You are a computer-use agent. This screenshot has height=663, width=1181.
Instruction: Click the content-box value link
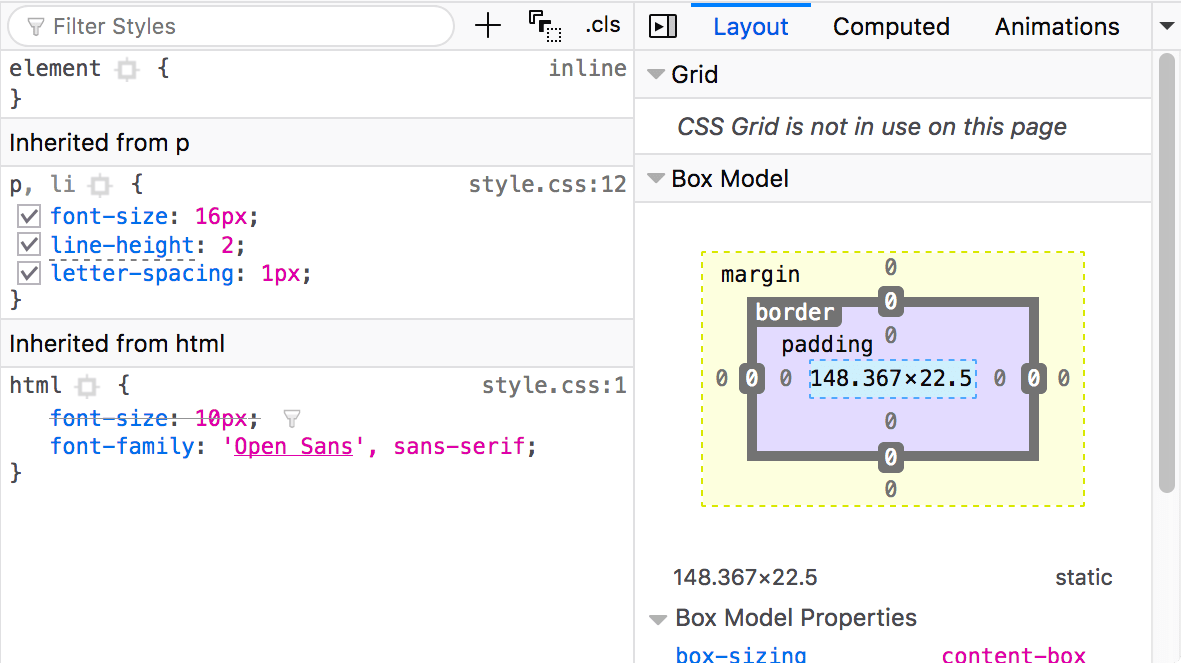tap(1013, 653)
